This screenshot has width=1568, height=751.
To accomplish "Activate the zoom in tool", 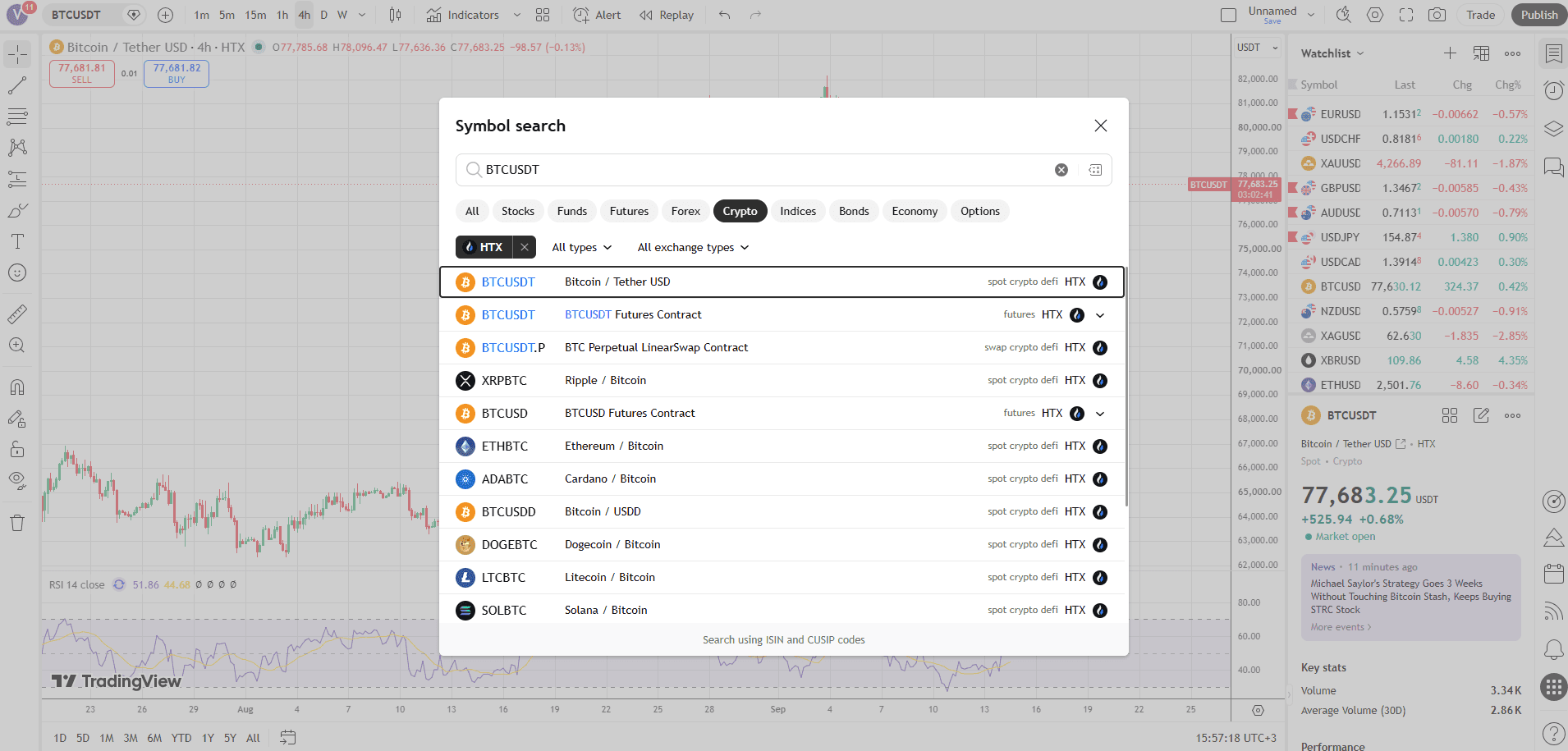I will [x=17, y=346].
